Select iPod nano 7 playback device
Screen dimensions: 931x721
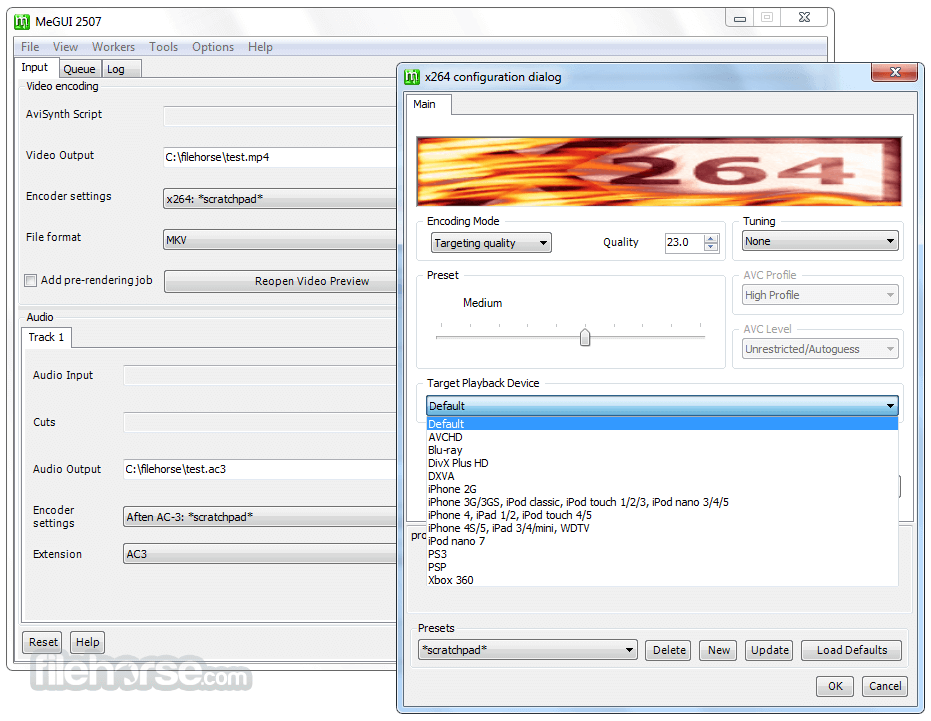tap(662, 542)
